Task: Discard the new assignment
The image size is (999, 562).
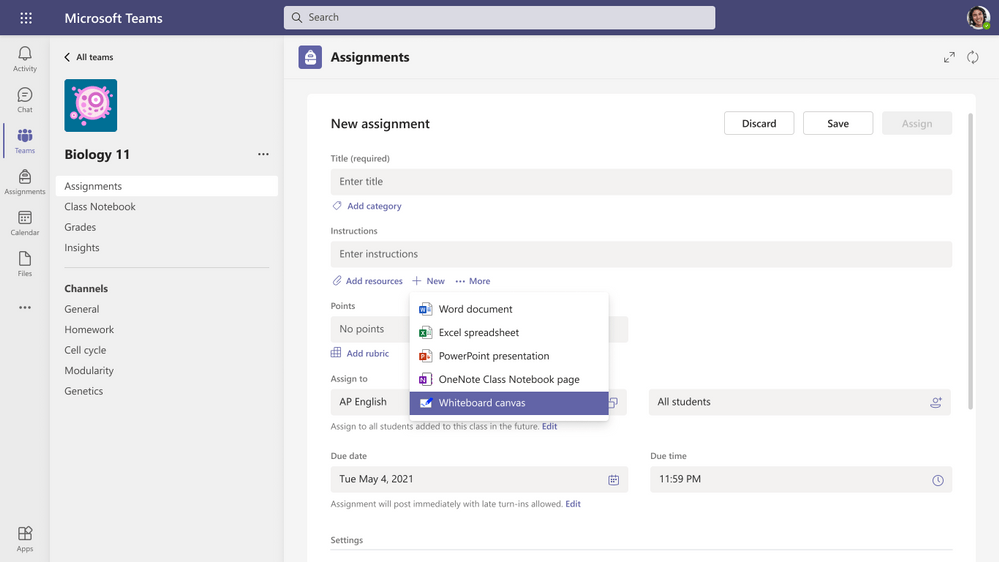Action: click(758, 123)
